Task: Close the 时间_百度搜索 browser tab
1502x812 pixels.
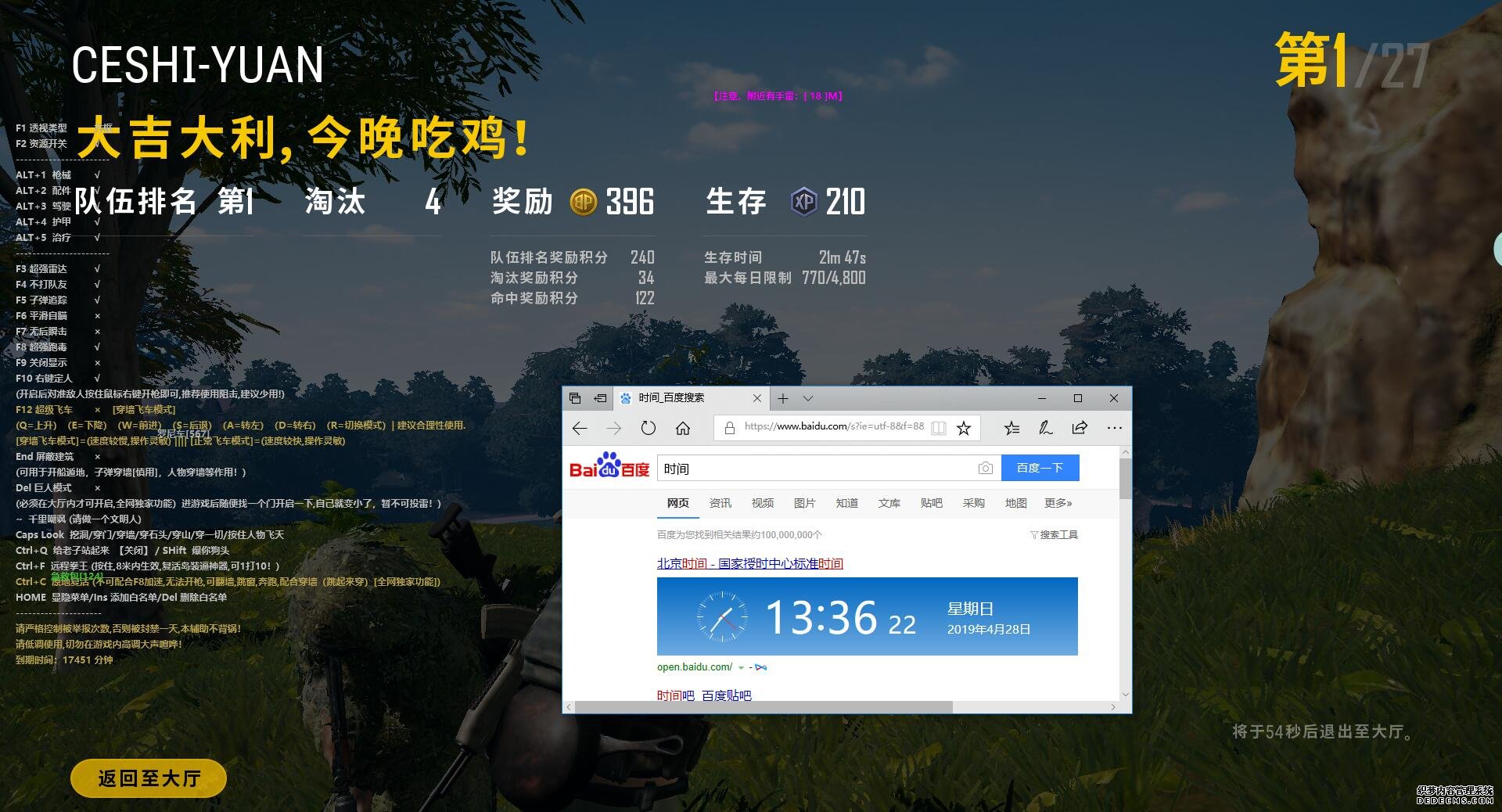Action: [757, 398]
